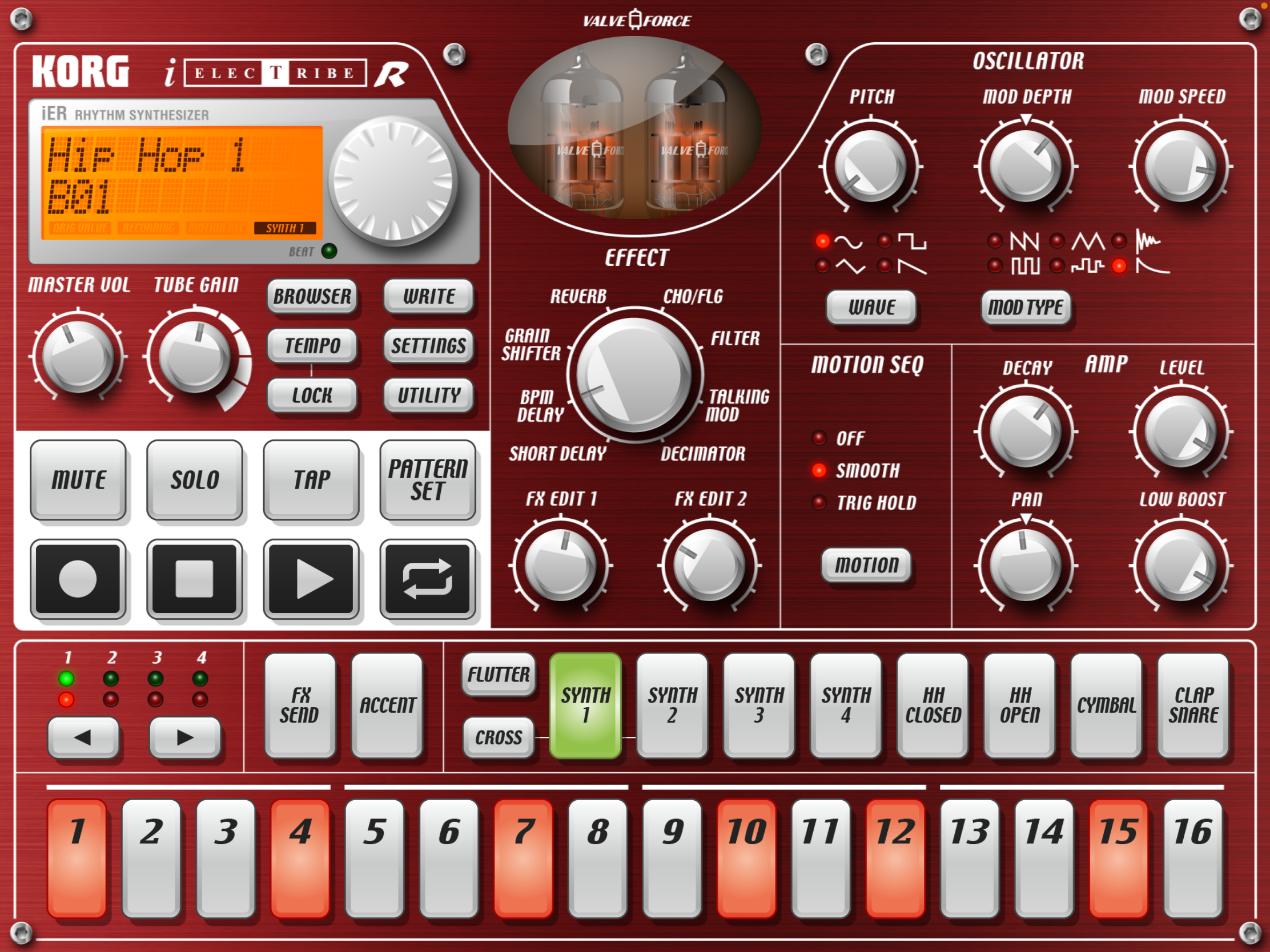This screenshot has width=1270, height=952.
Task: Click the right arrow pattern page button
Action: pyautogui.click(x=185, y=737)
